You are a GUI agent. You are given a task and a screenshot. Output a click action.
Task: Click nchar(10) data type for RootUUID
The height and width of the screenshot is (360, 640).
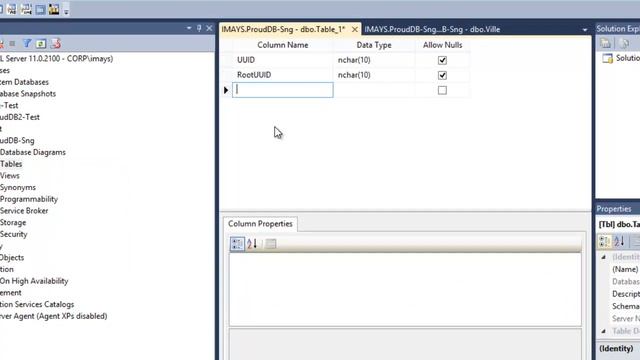[374, 75]
